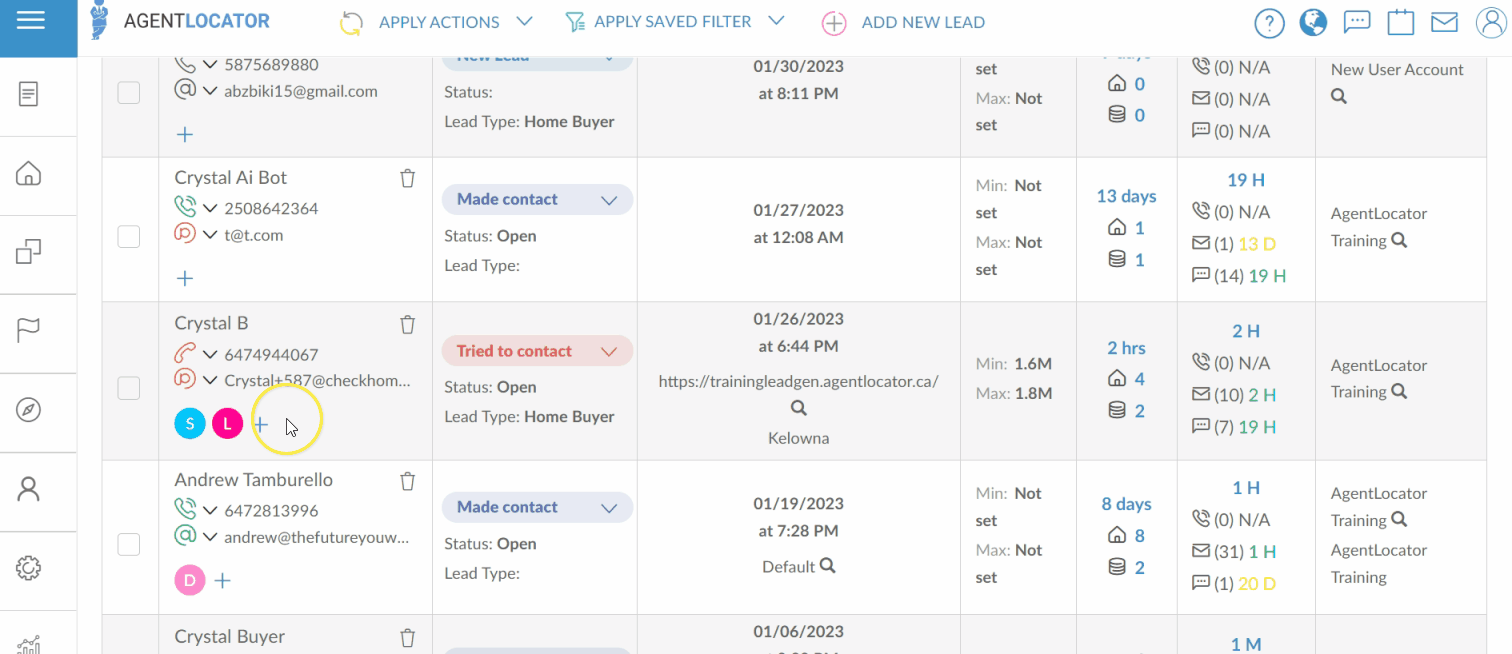Open Made contact status dropdown for Crystal Ai Bot
This screenshot has width=1512, height=654.
coord(537,199)
